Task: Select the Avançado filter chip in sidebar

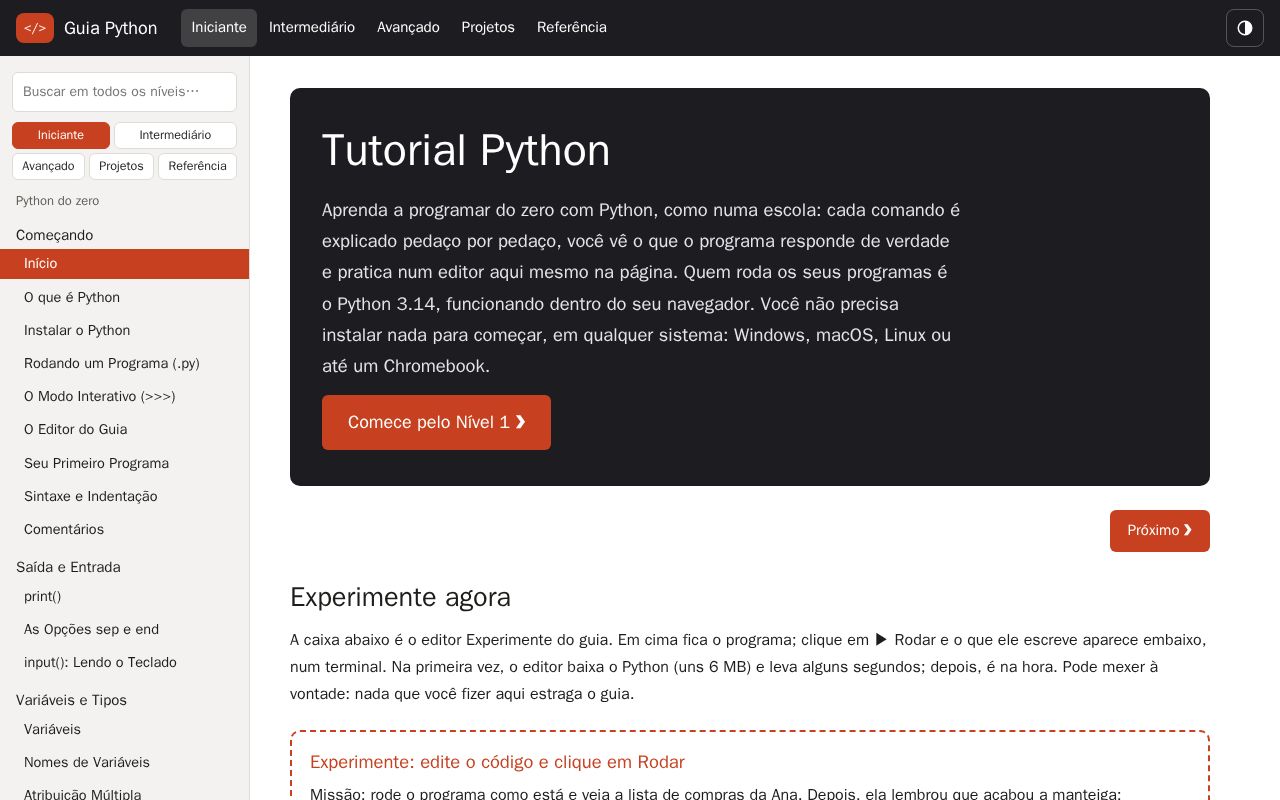Action: (x=48, y=166)
